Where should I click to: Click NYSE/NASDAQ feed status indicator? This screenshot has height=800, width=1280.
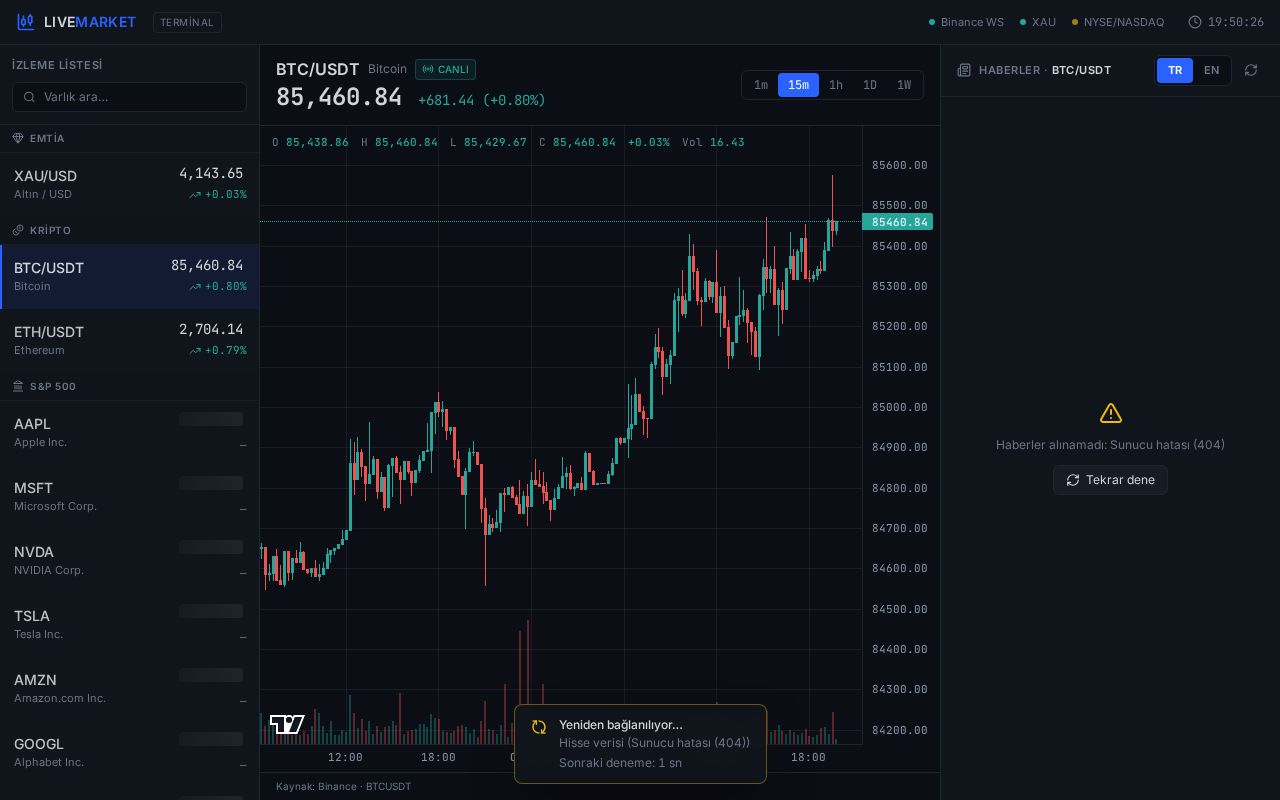pyautogui.click(x=1118, y=22)
